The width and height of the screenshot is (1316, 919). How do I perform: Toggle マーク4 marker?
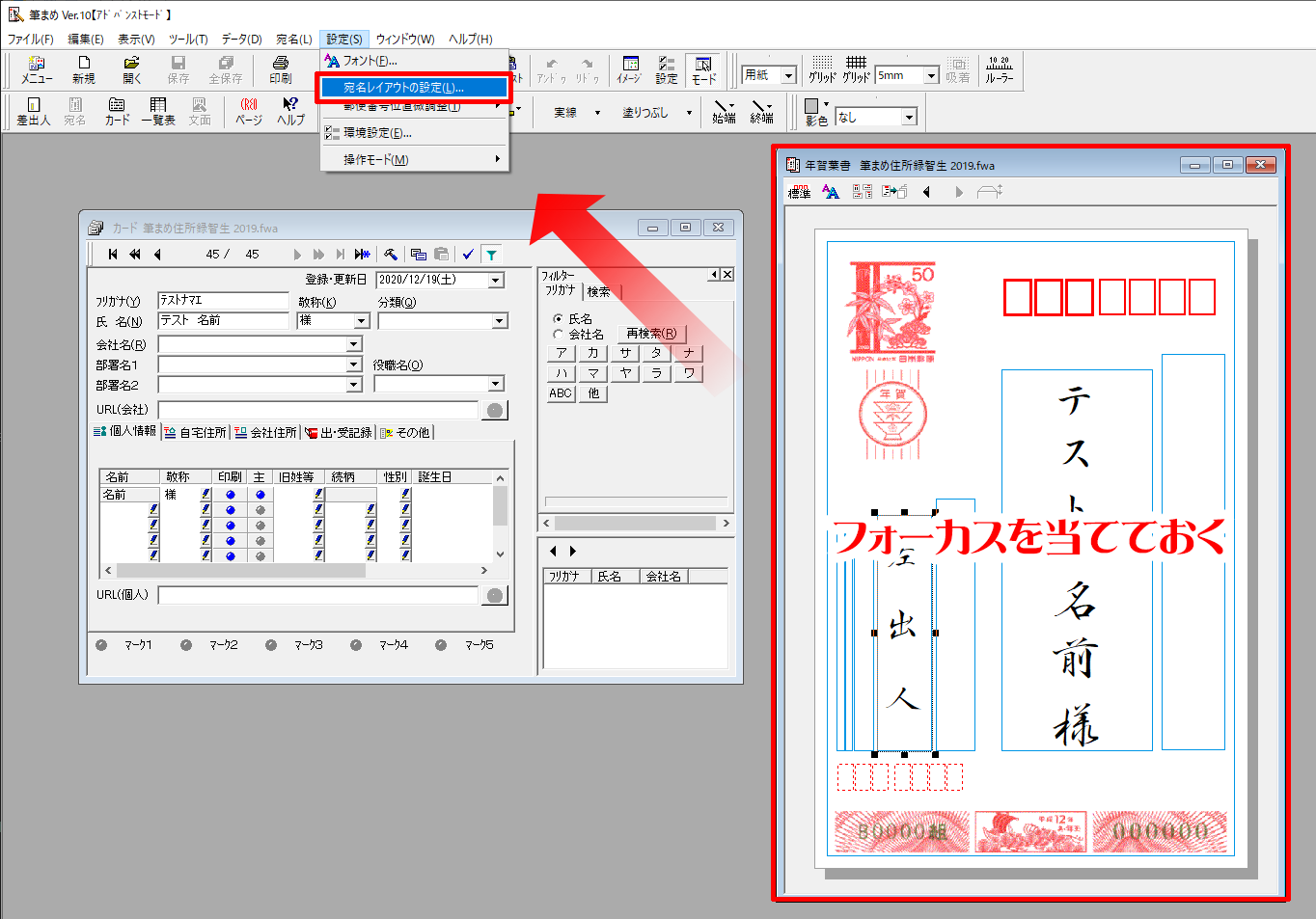pyautogui.click(x=356, y=645)
